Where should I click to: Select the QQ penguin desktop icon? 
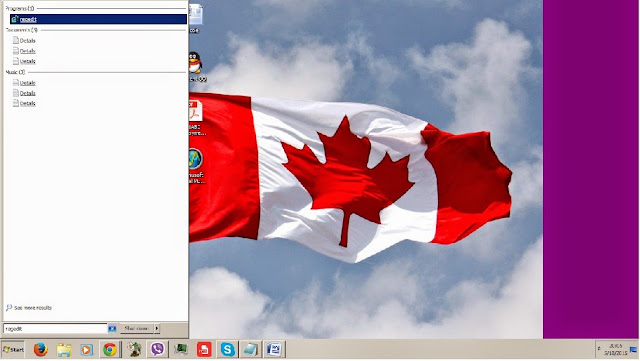(x=195, y=63)
